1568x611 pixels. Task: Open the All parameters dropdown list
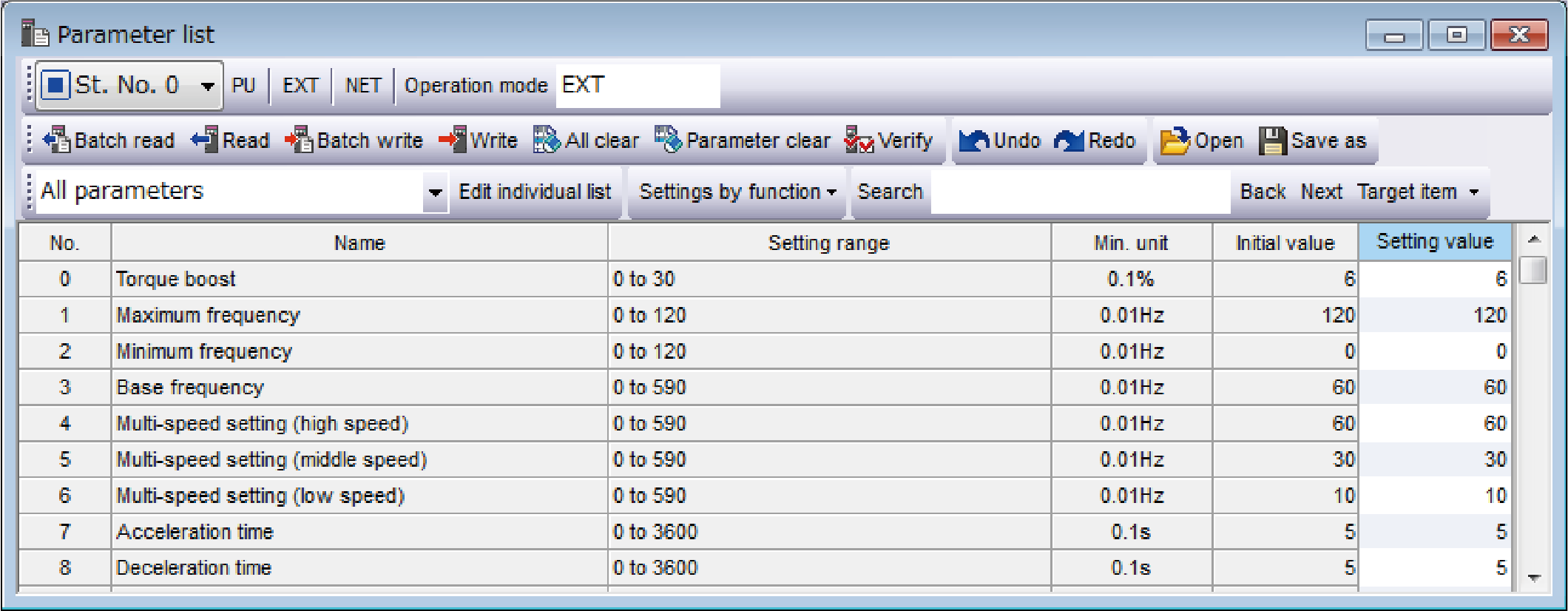pyautogui.click(x=435, y=192)
